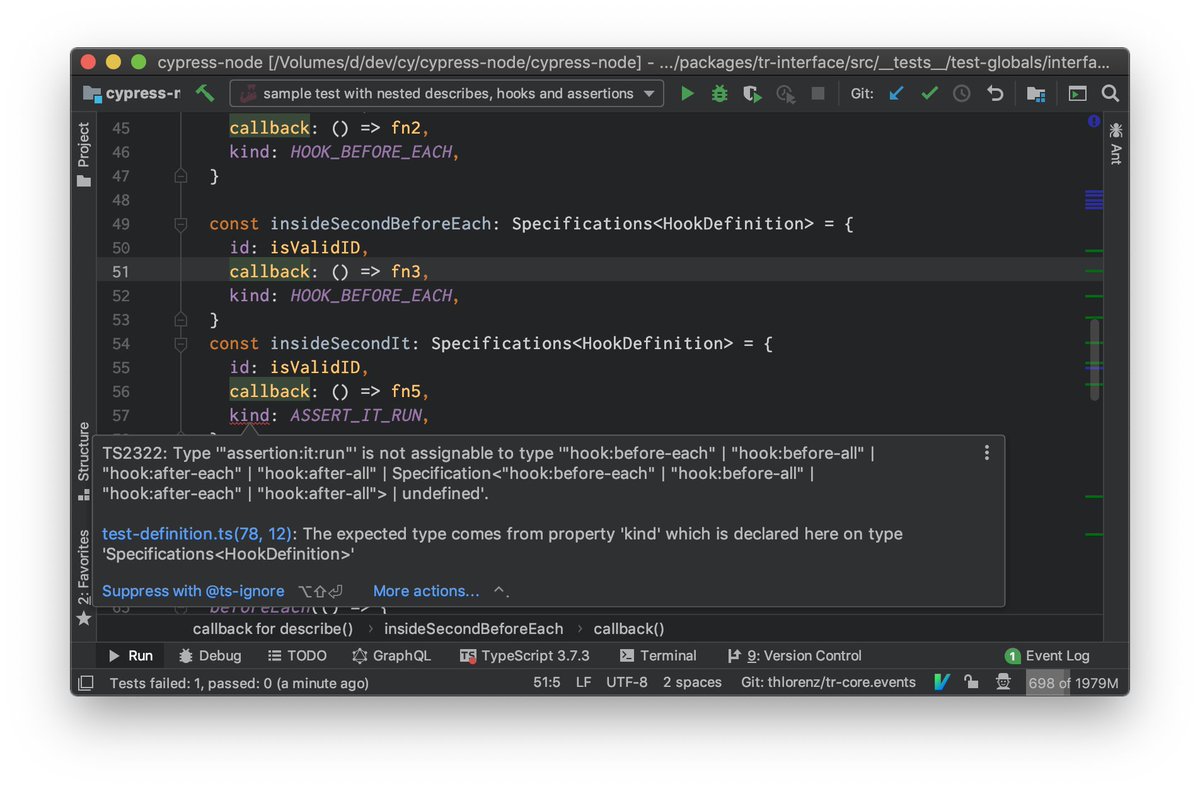Viewport: 1200px width, 789px height.
Task: Toggle file read-only lock icon
Action: [x=970, y=683]
